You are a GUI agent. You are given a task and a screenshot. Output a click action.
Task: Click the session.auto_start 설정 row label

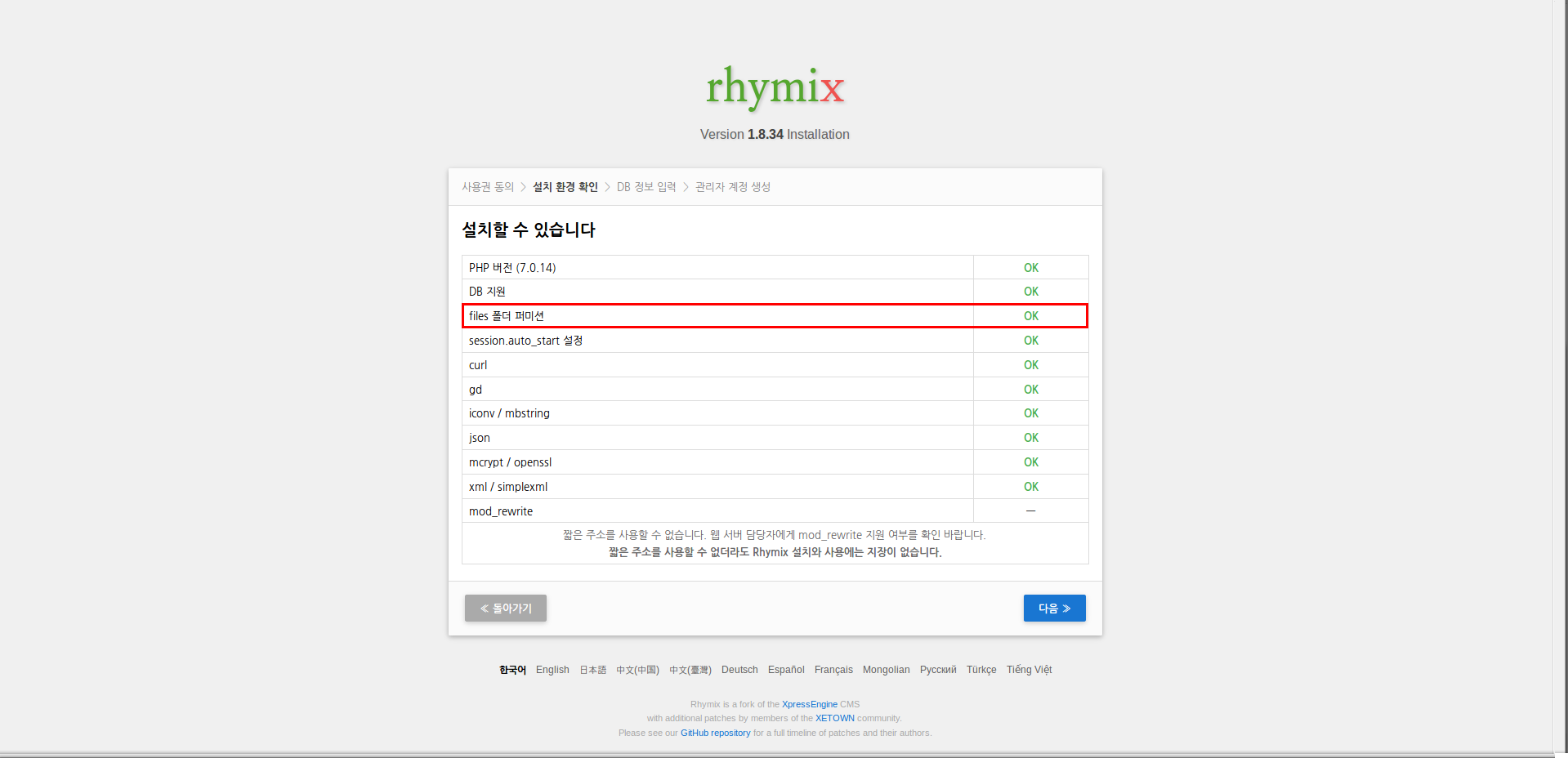pyautogui.click(x=525, y=341)
